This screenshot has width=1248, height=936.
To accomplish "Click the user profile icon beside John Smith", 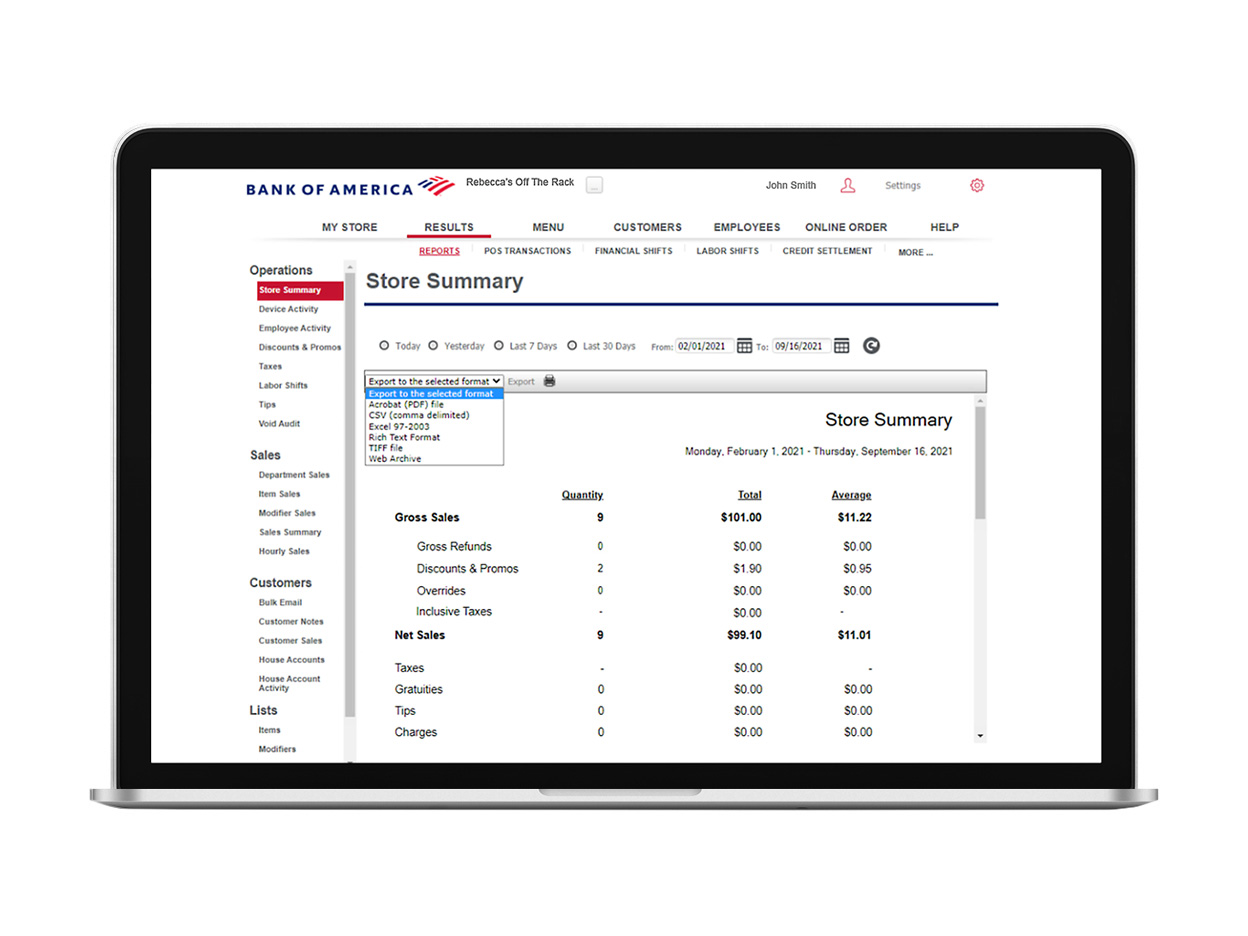I will [x=847, y=186].
